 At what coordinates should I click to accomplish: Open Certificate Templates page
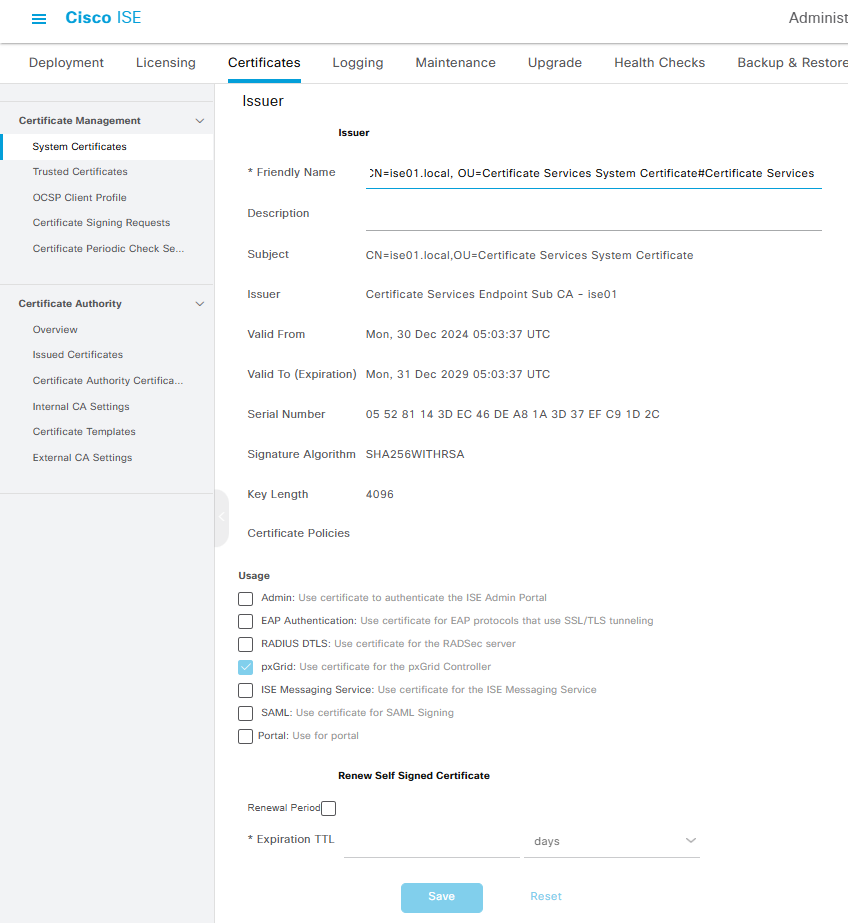[x=84, y=432]
